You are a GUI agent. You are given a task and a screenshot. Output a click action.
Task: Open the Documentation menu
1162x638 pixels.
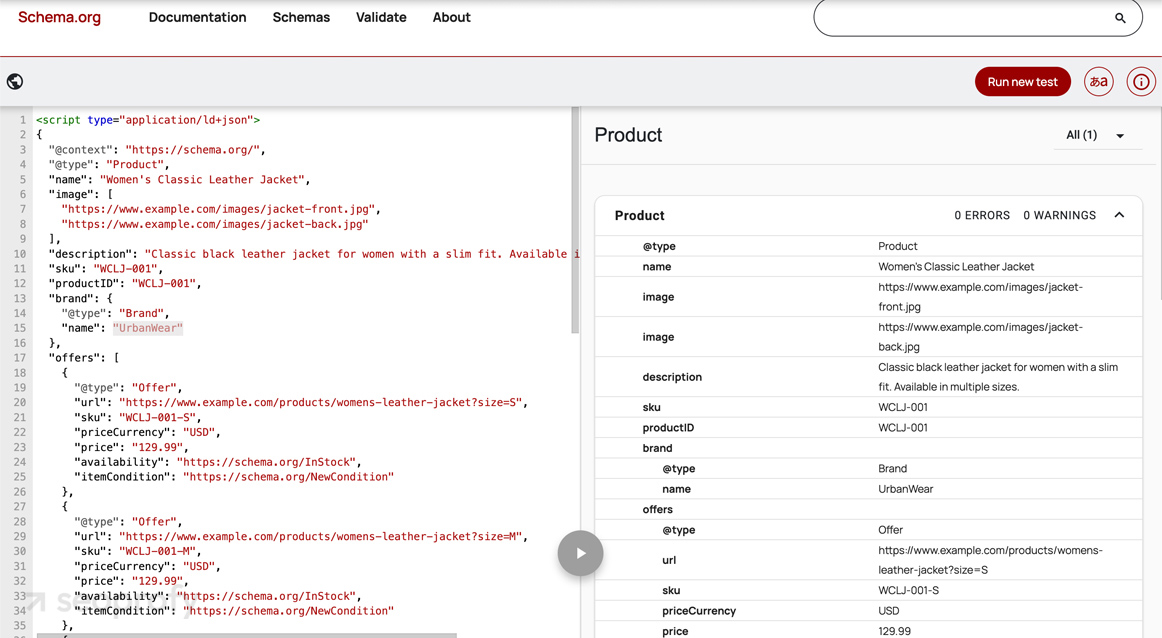pos(197,17)
